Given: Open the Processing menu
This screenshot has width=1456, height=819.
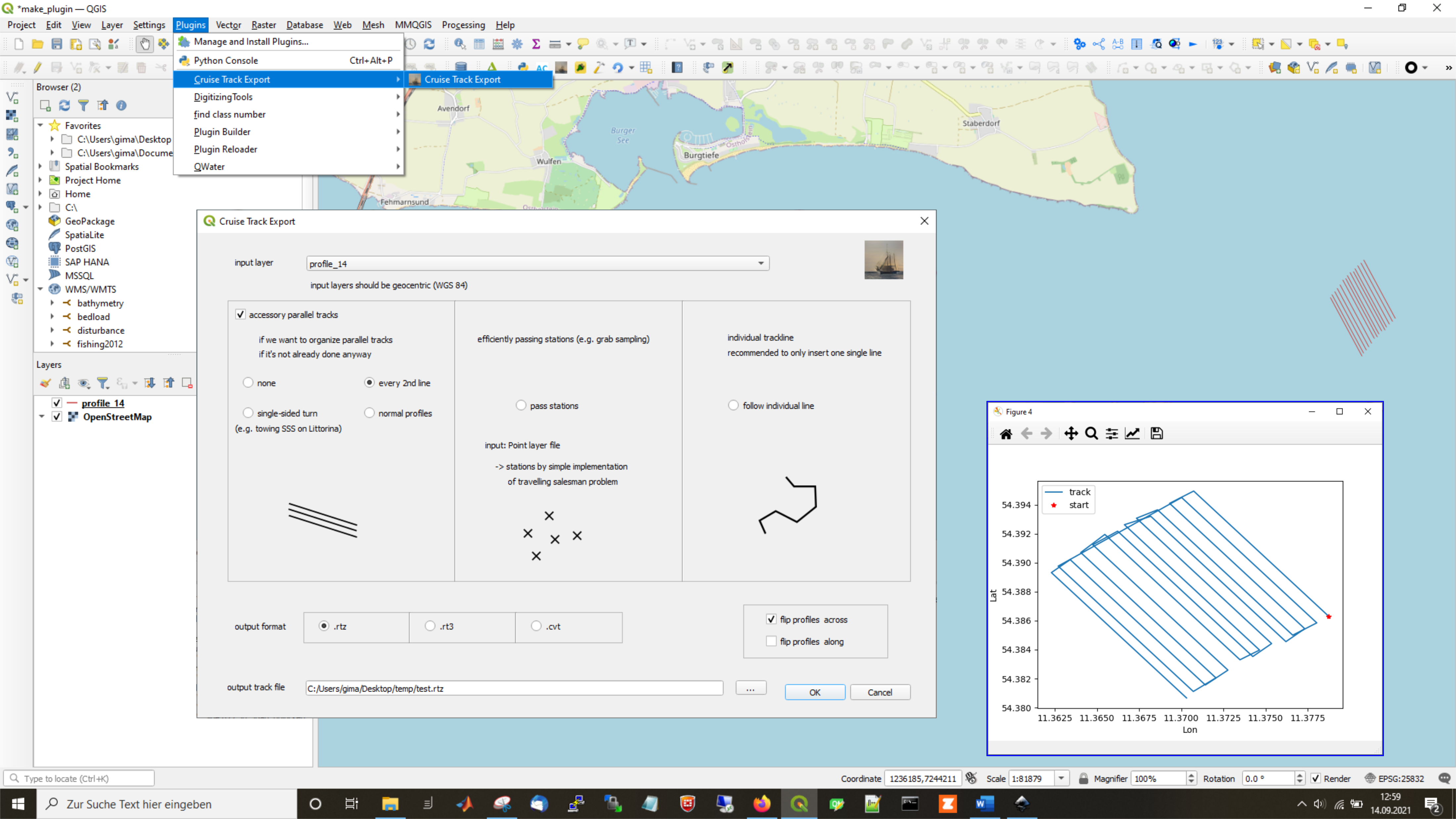Looking at the screenshot, I should click(463, 25).
